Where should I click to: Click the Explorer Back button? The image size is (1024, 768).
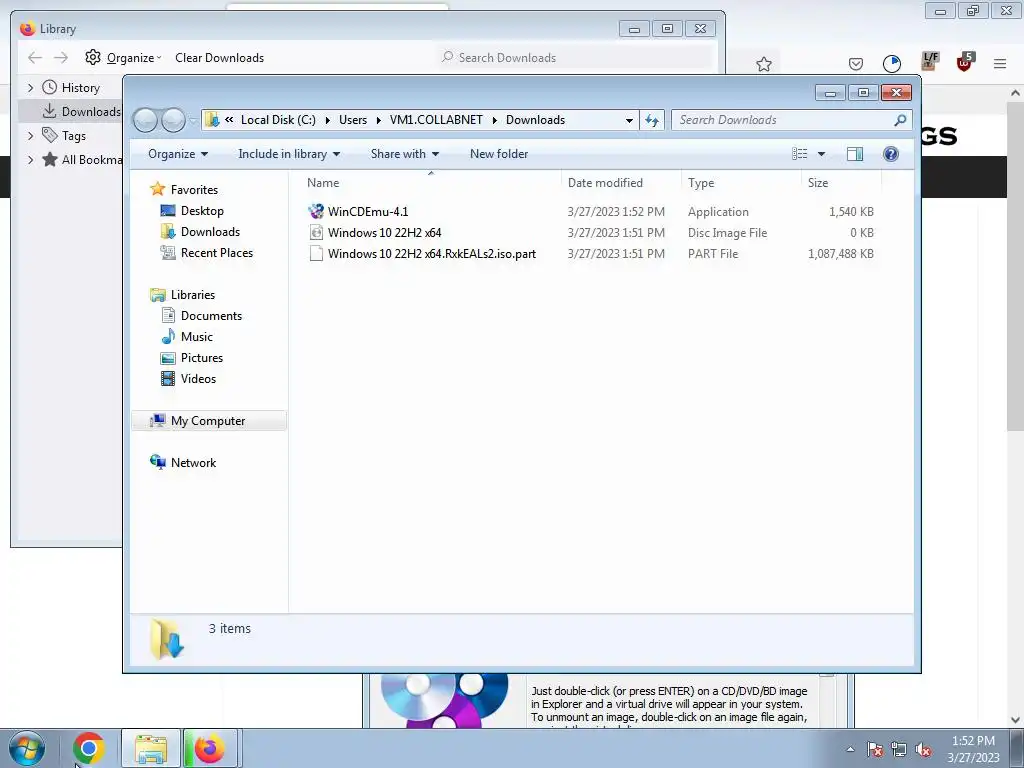[145, 120]
